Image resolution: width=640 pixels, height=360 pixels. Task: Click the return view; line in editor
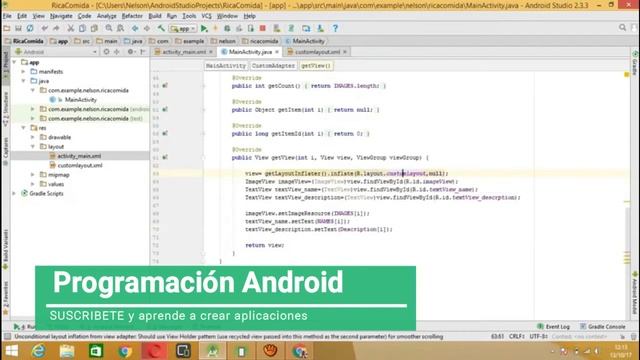[x=264, y=245]
